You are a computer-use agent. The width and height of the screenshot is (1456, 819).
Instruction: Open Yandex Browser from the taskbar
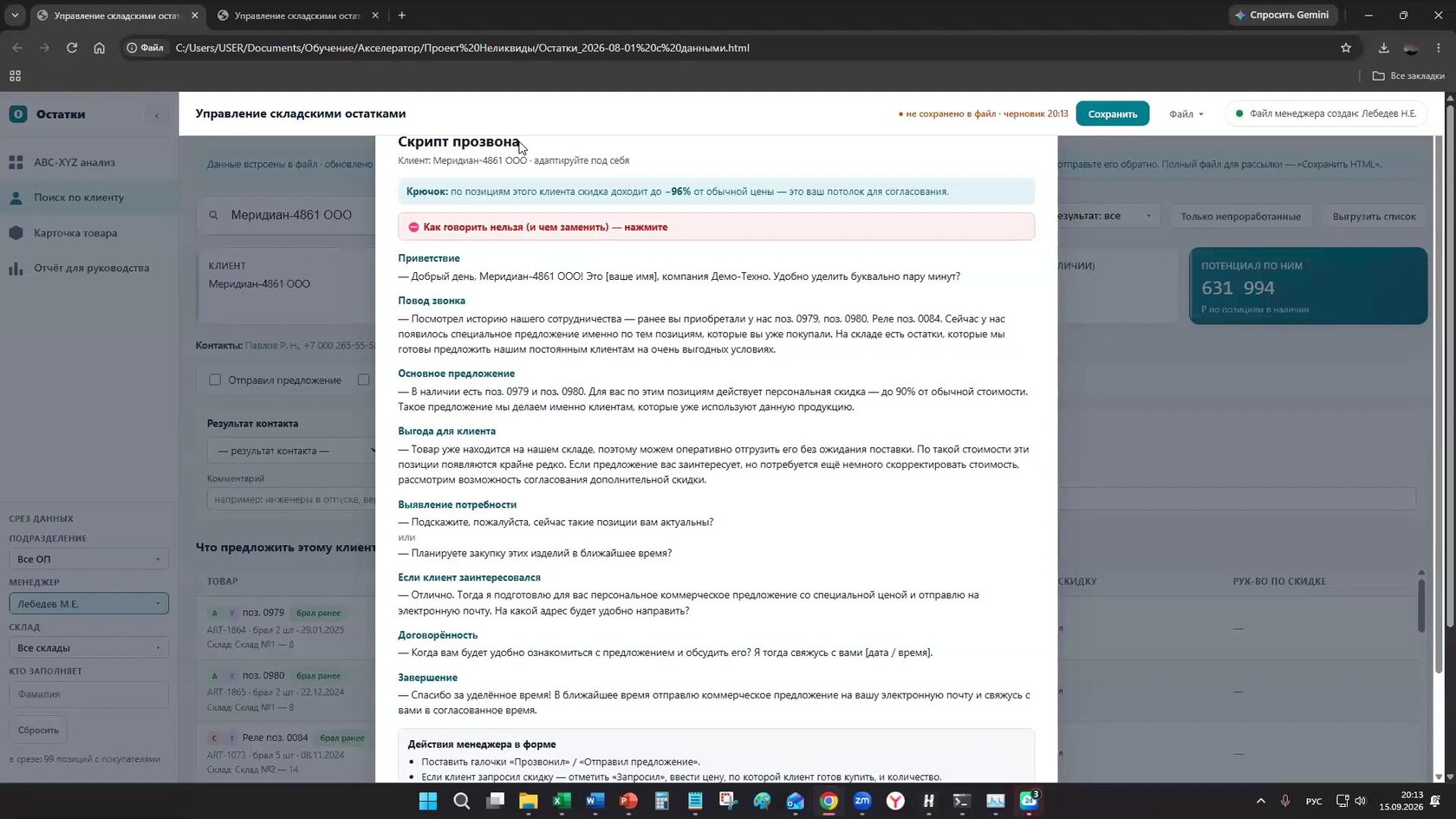[895, 801]
